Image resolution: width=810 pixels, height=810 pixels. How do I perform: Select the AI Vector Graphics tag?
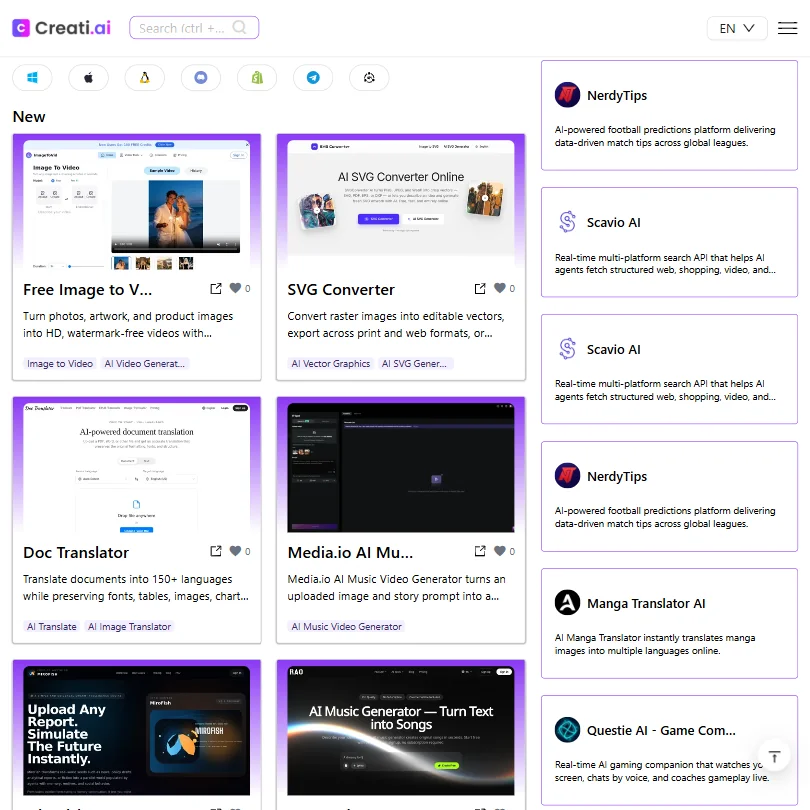pos(331,364)
